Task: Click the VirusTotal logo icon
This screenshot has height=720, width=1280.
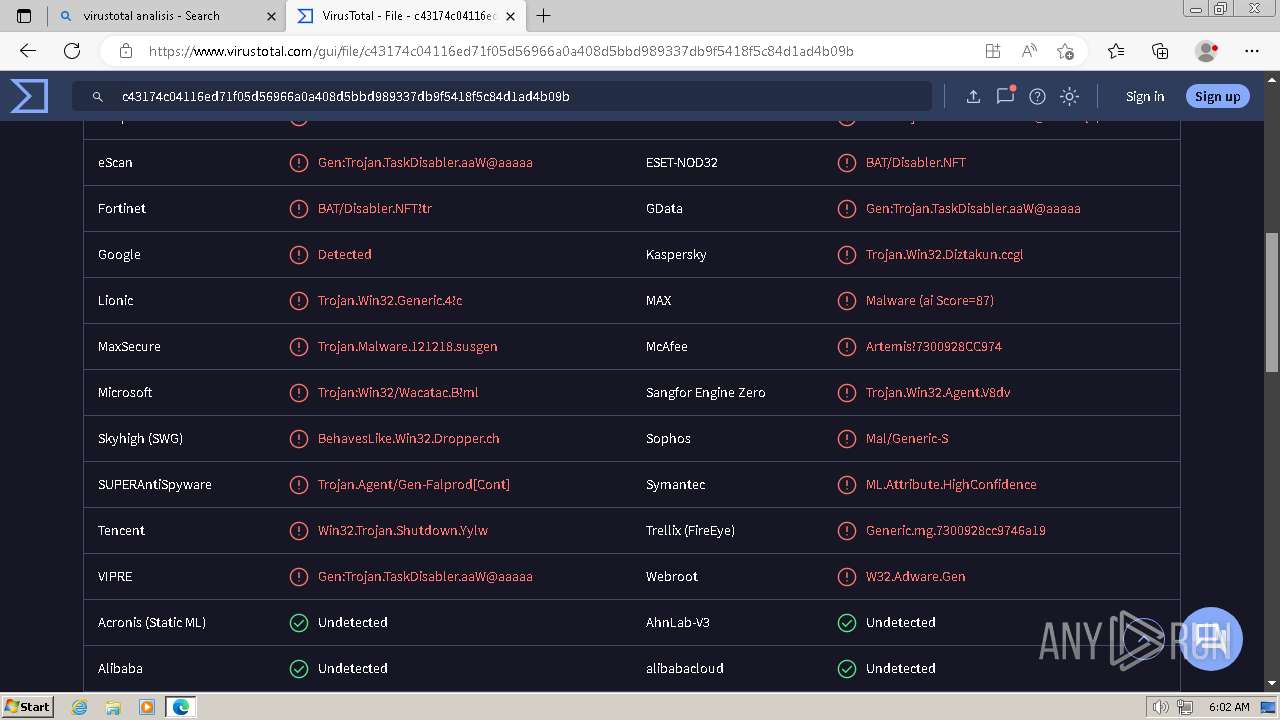Action: tap(29, 96)
